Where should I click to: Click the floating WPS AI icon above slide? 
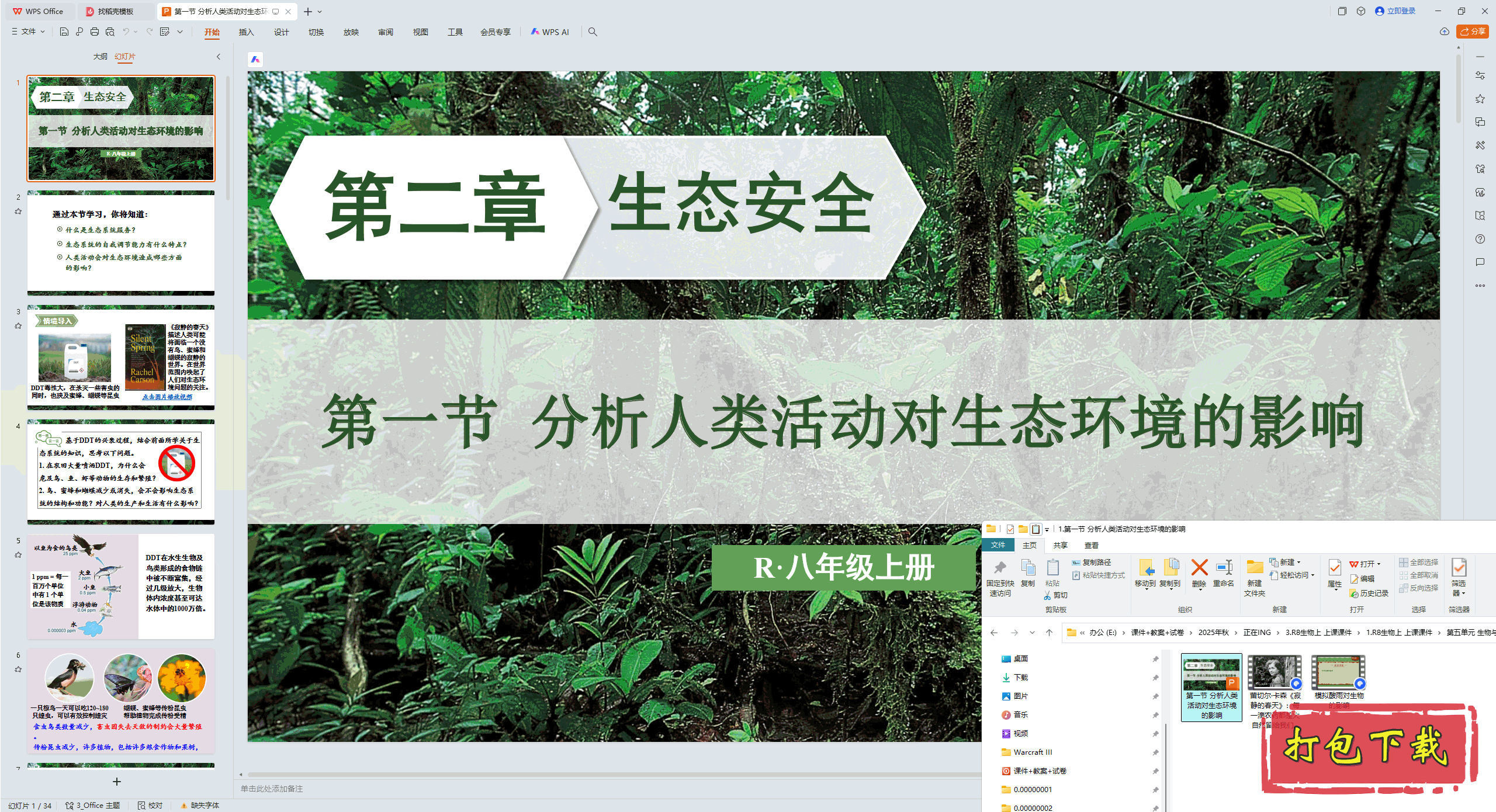255,59
